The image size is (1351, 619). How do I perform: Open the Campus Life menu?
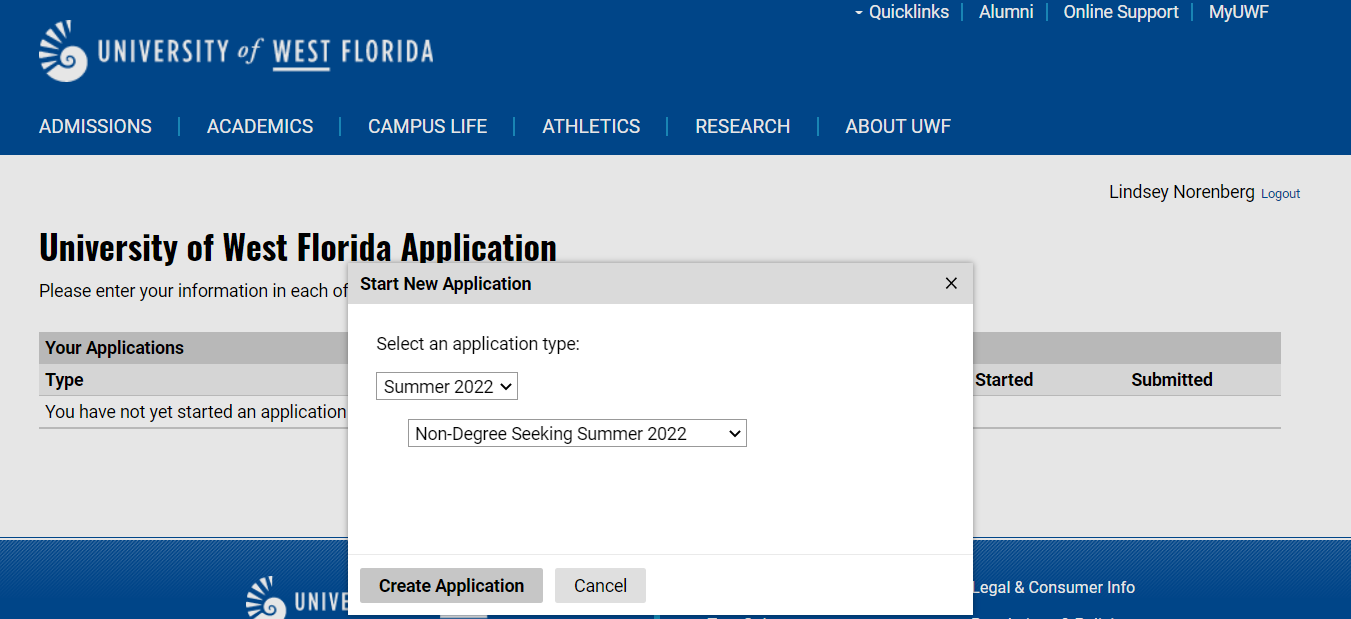tap(427, 126)
